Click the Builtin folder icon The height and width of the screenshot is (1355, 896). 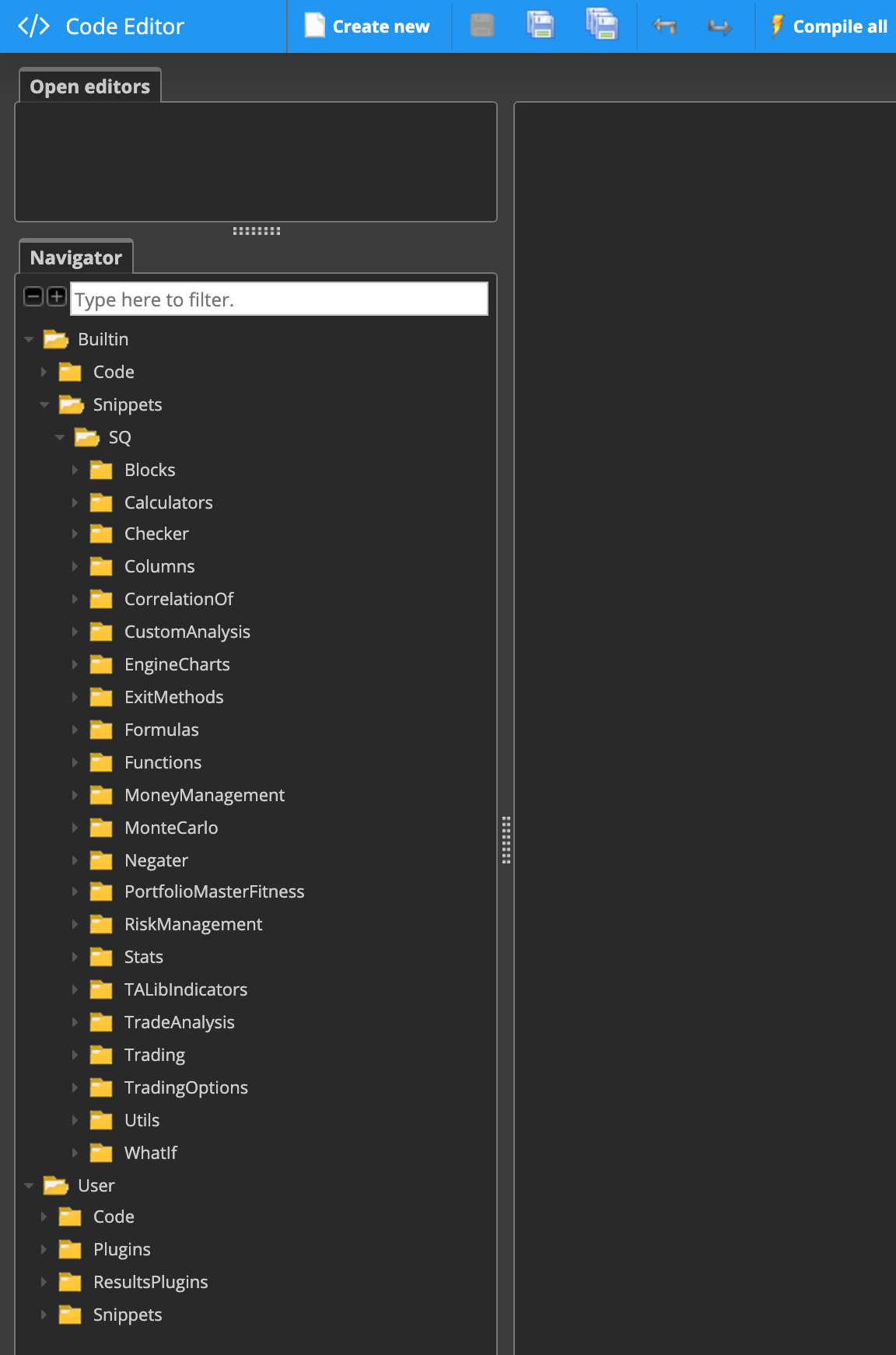(x=55, y=339)
